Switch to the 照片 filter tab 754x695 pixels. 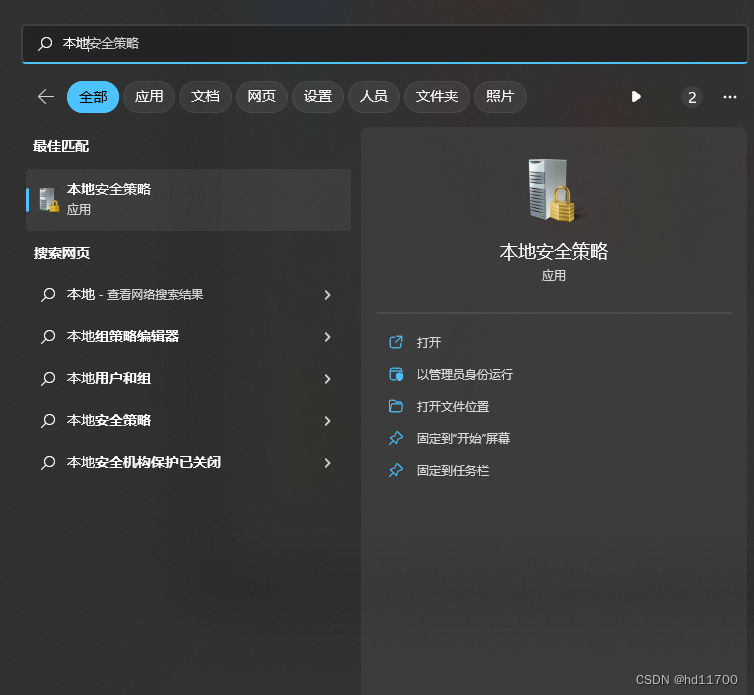click(500, 97)
